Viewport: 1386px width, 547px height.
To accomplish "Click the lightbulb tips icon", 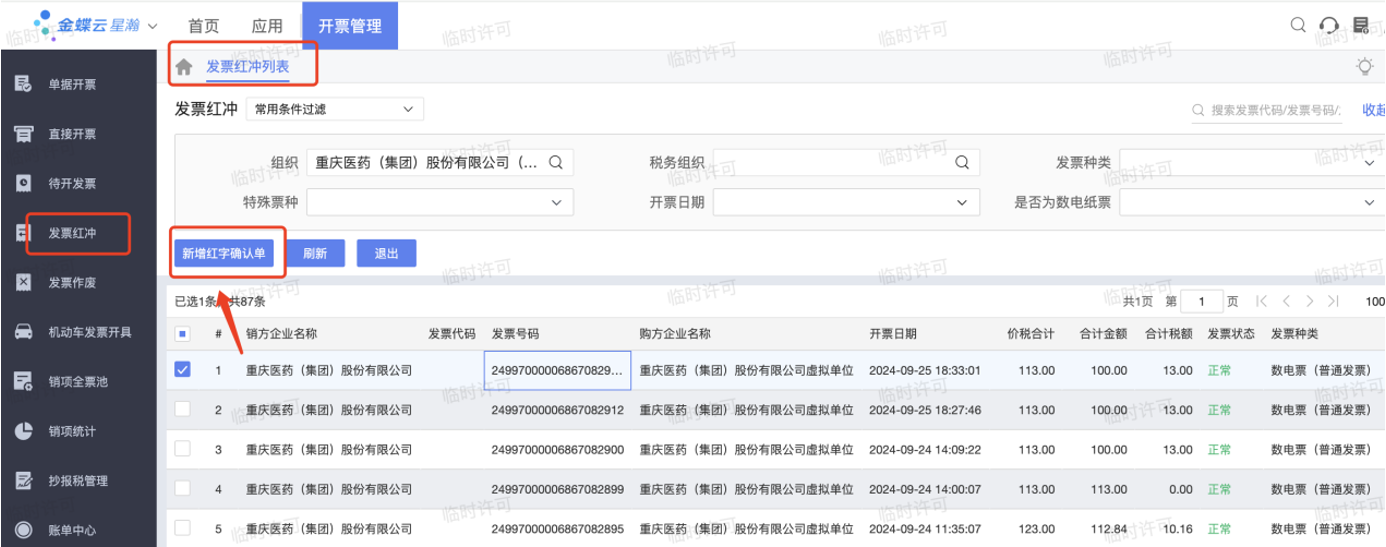I will (1364, 66).
